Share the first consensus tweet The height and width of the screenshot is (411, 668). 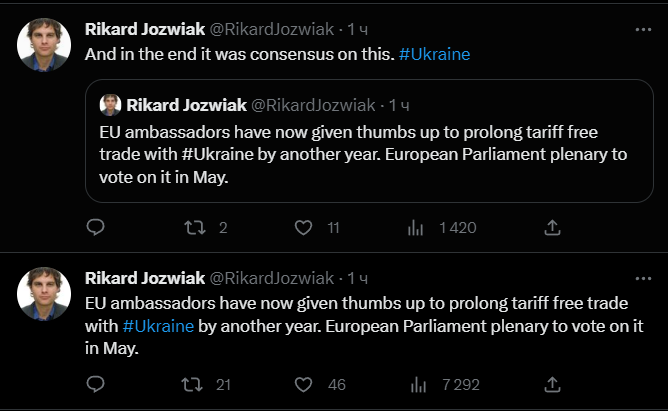[551, 227]
